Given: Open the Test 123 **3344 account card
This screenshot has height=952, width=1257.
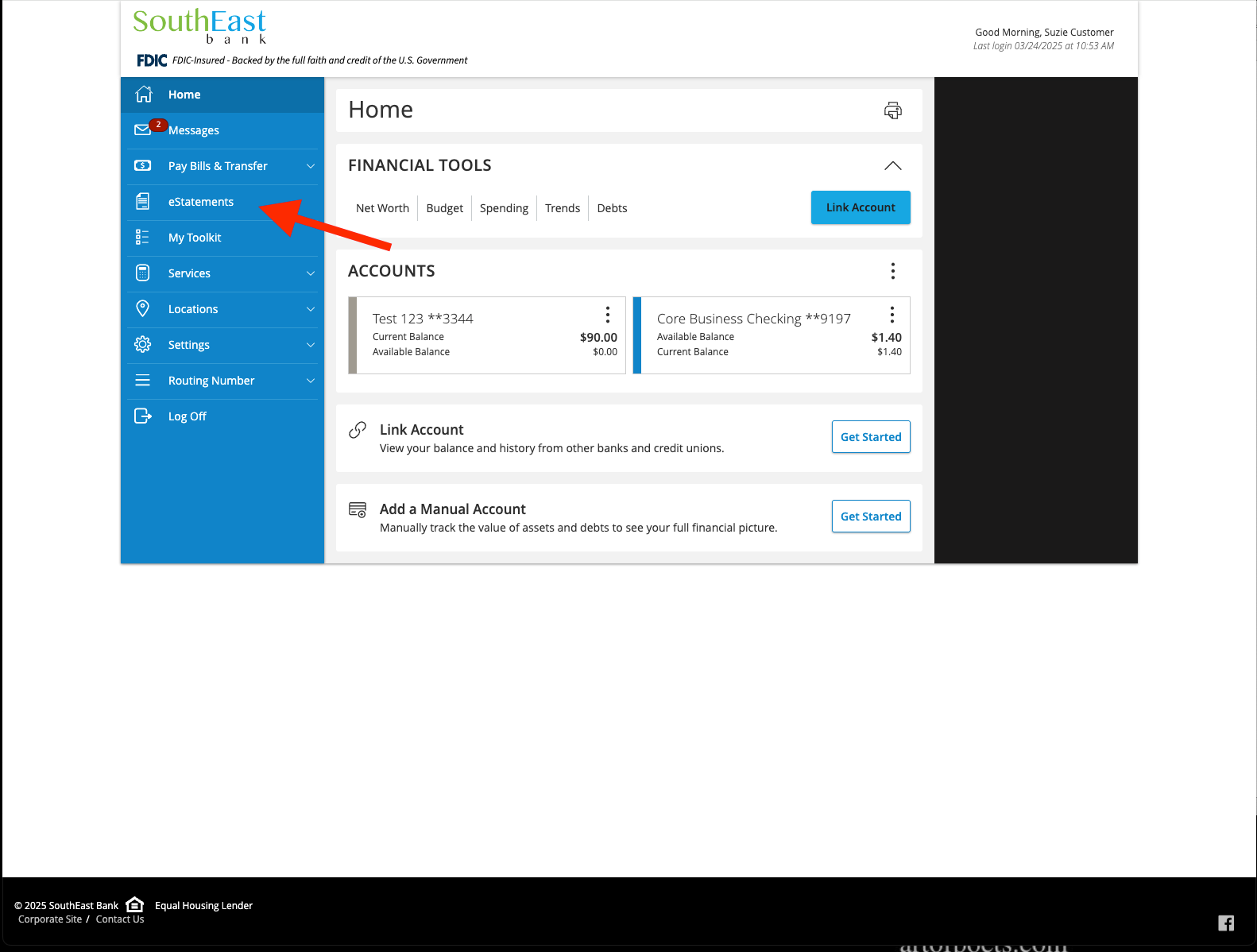Looking at the screenshot, I should tap(487, 335).
